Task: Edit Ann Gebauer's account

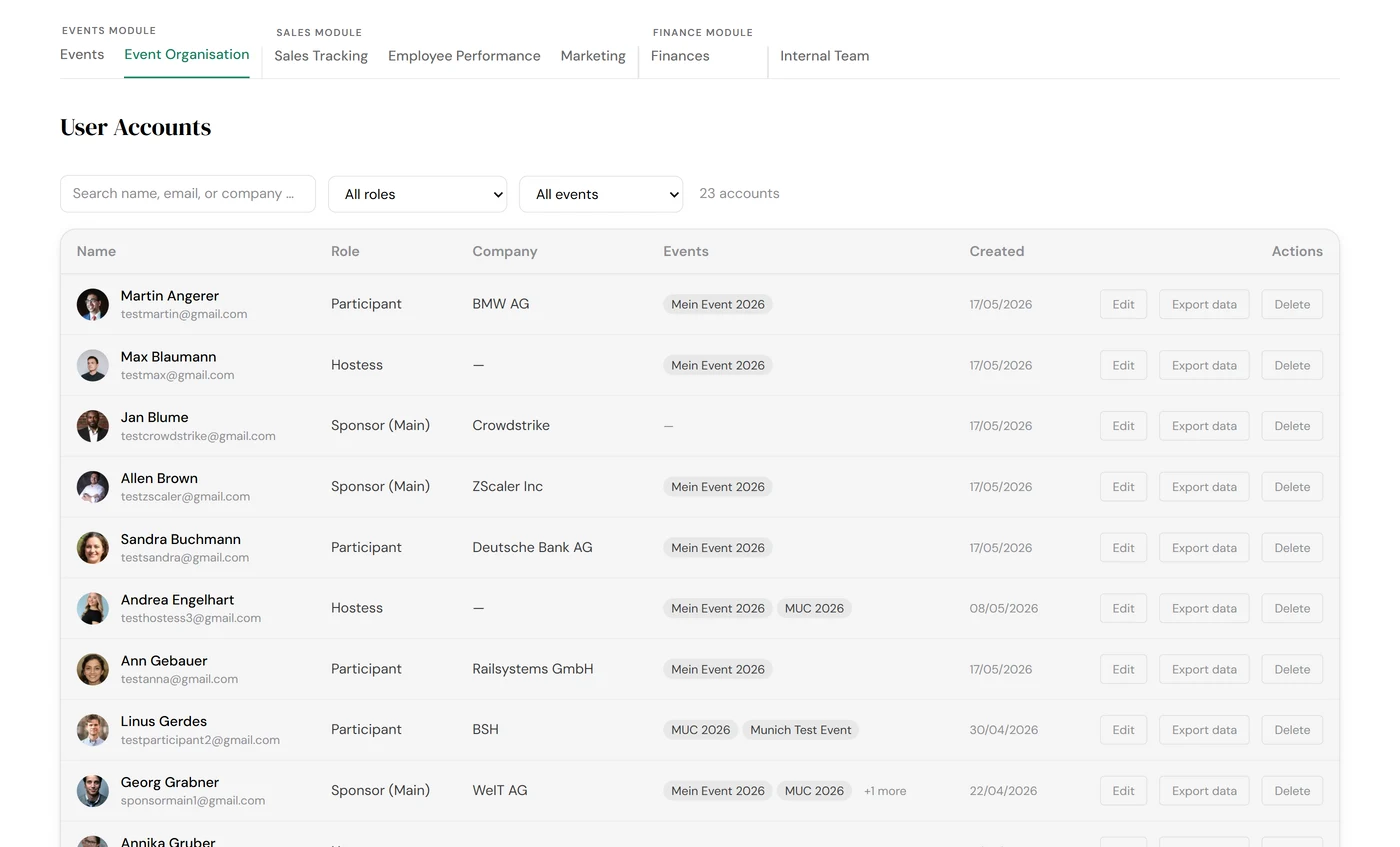Action: point(1123,669)
